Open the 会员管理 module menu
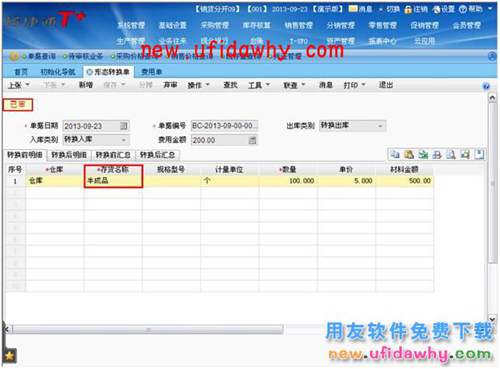 click(x=467, y=25)
